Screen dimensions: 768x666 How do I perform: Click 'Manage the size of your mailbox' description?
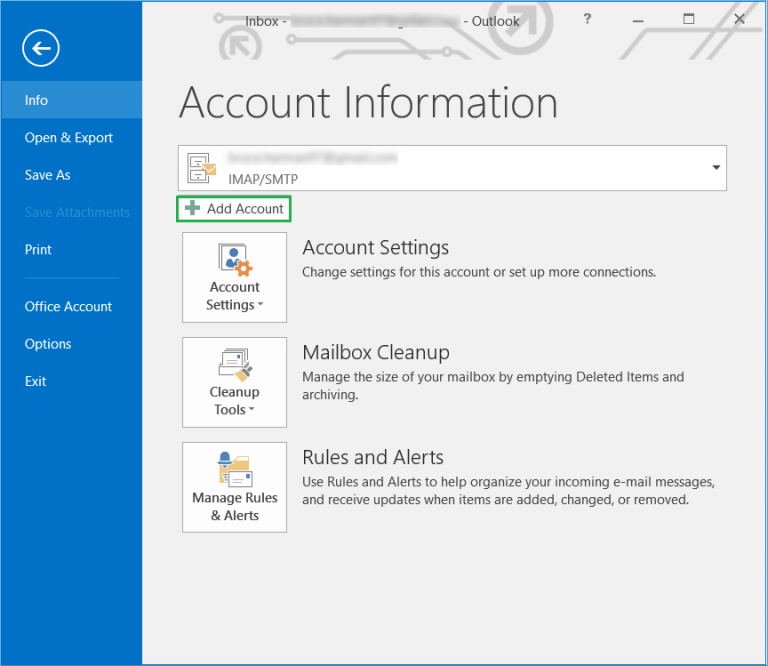click(x=493, y=386)
